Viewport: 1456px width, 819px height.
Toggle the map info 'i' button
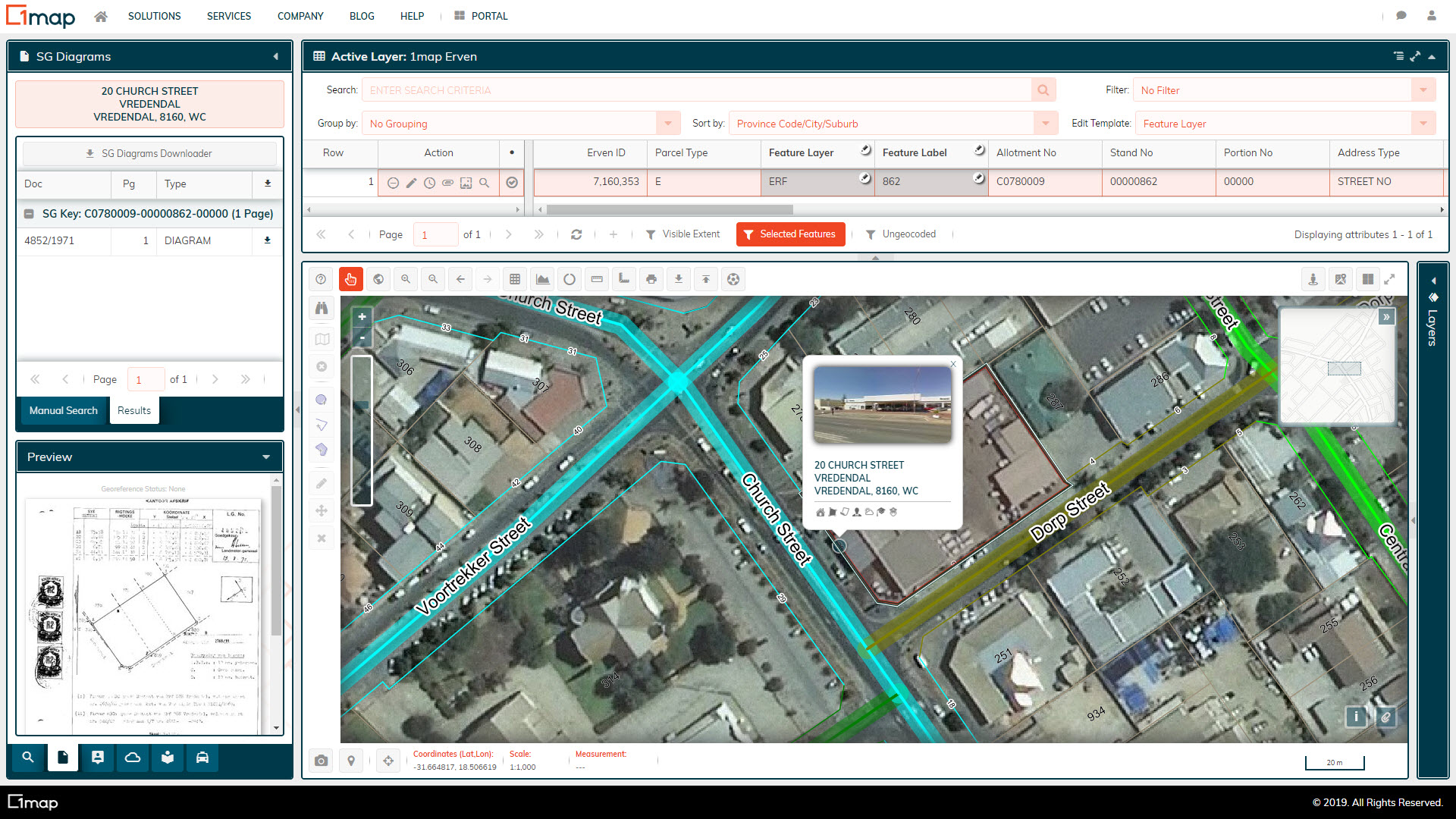pos(1357,717)
